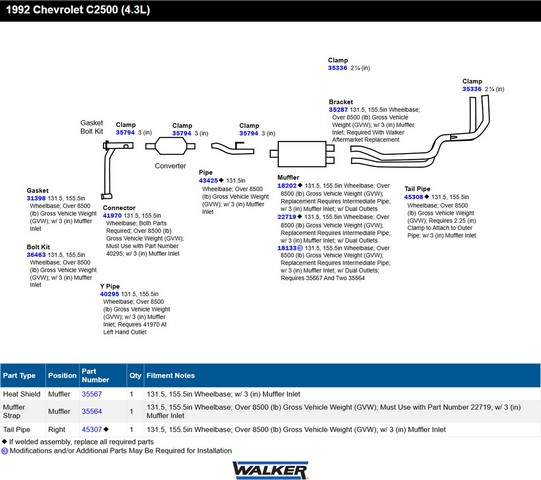Click the Y pipe connector drawing

(x=117, y=170)
